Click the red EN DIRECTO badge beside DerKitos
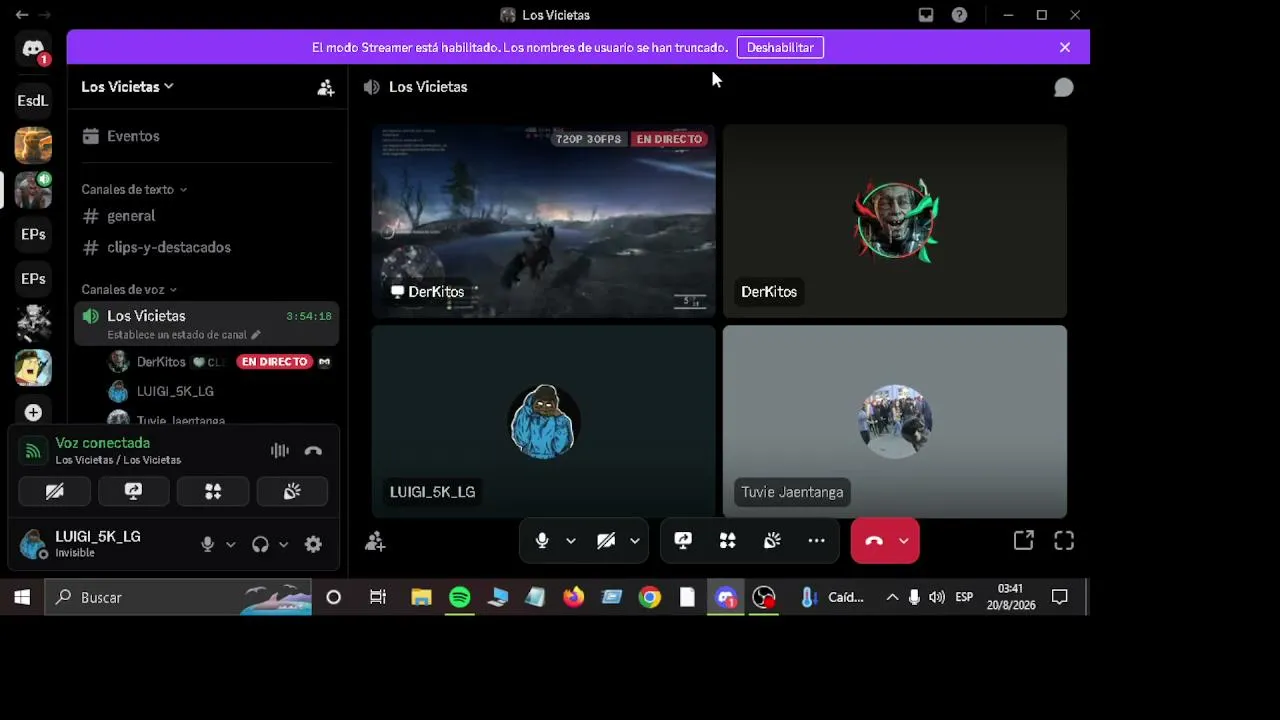Image resolution: width=1280 pixels, height=720 pixels. tap(275, 362)
